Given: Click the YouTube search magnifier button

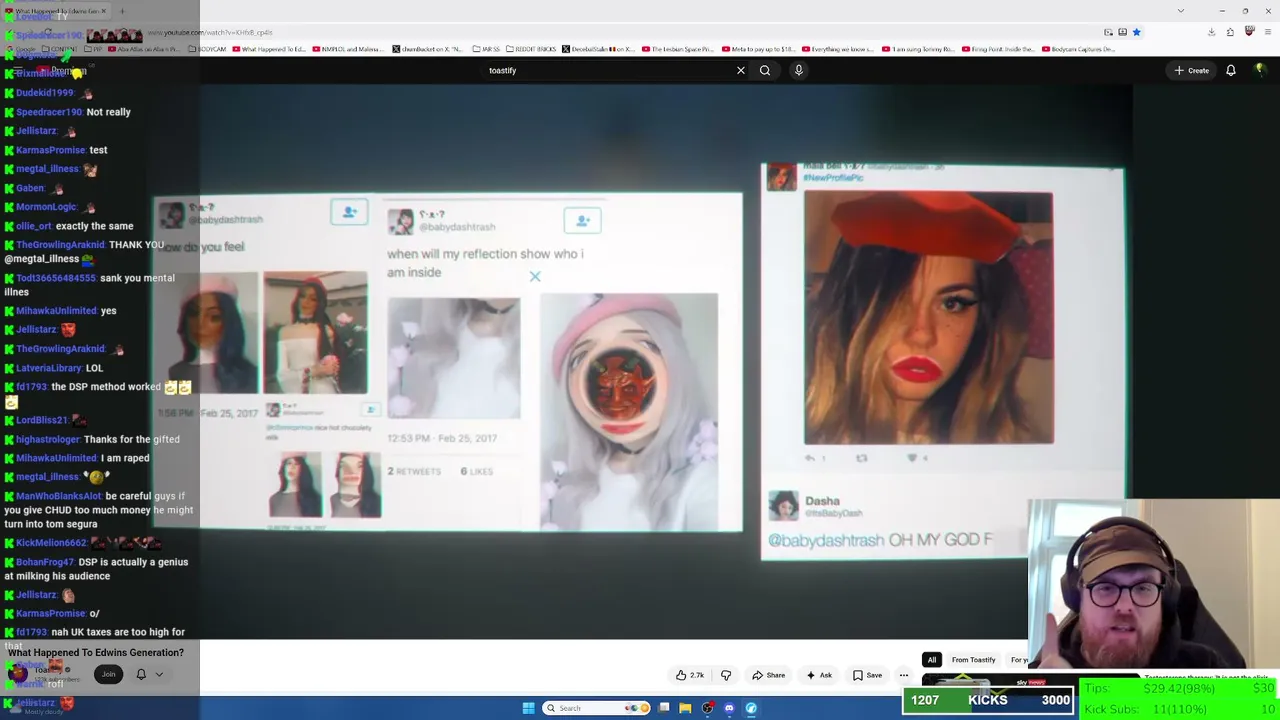Looking at the screenshot, I should [765, 70].
